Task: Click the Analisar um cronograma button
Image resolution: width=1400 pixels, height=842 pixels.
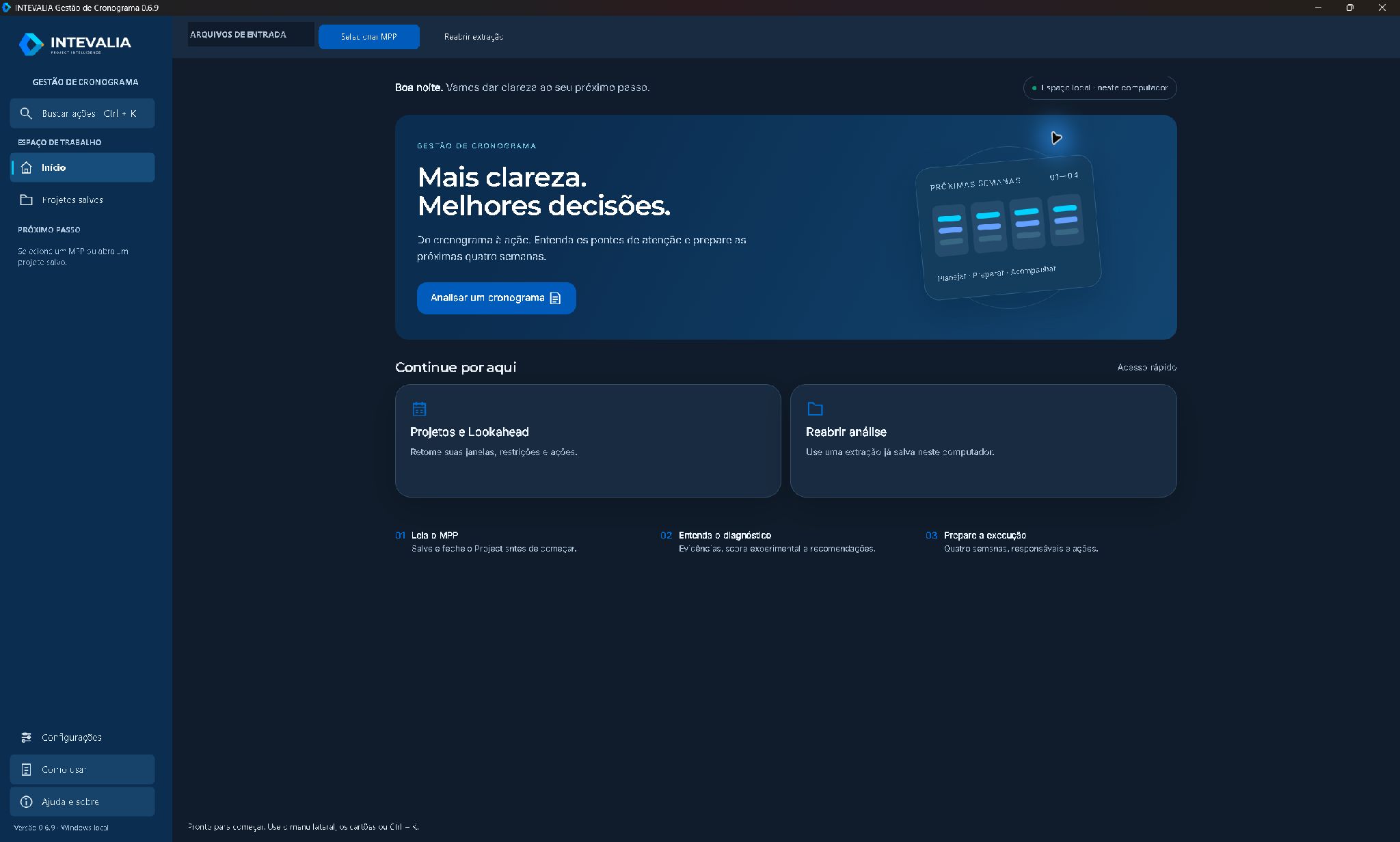Action: [x=496, y=298]
